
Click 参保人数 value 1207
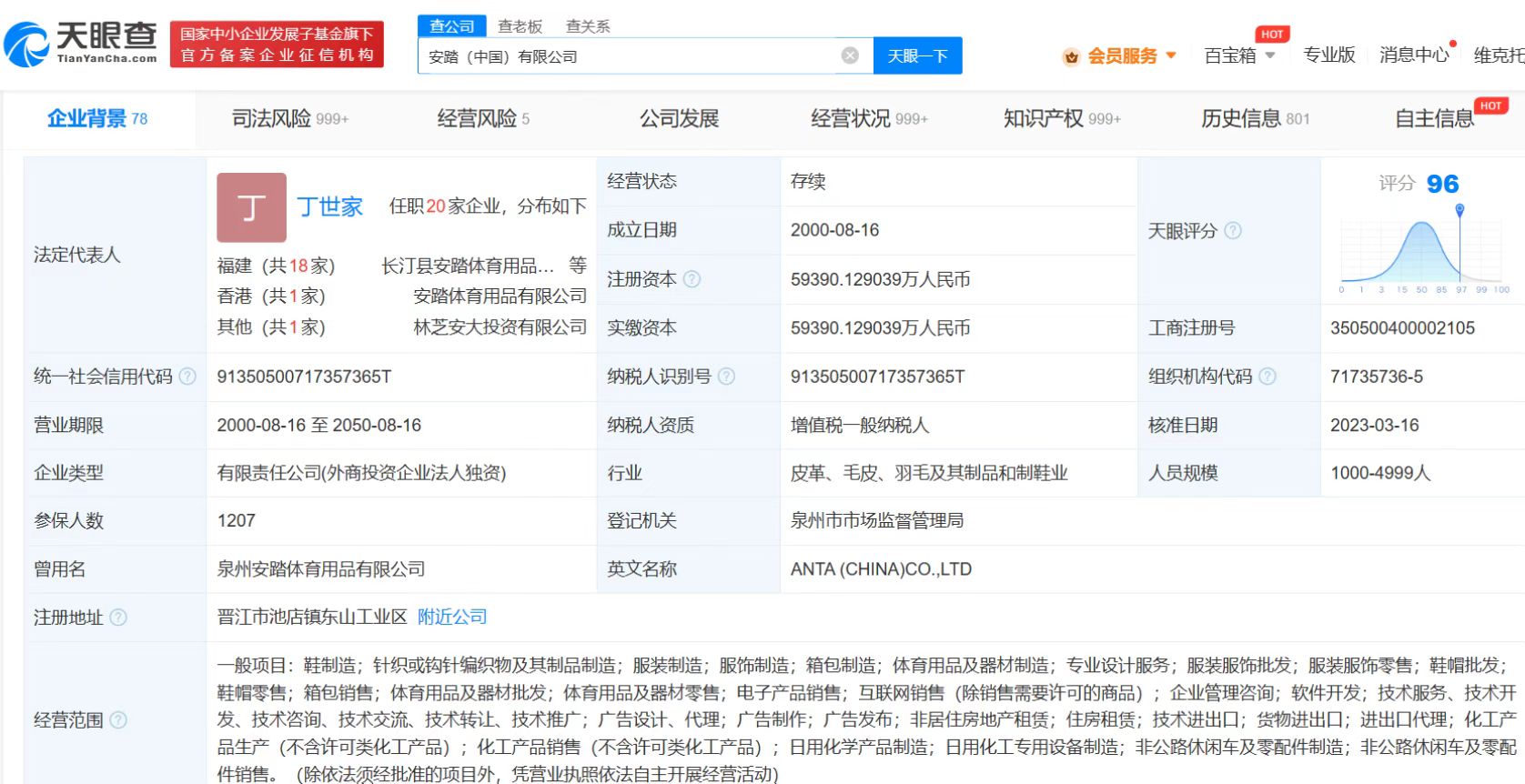(236, 520)
